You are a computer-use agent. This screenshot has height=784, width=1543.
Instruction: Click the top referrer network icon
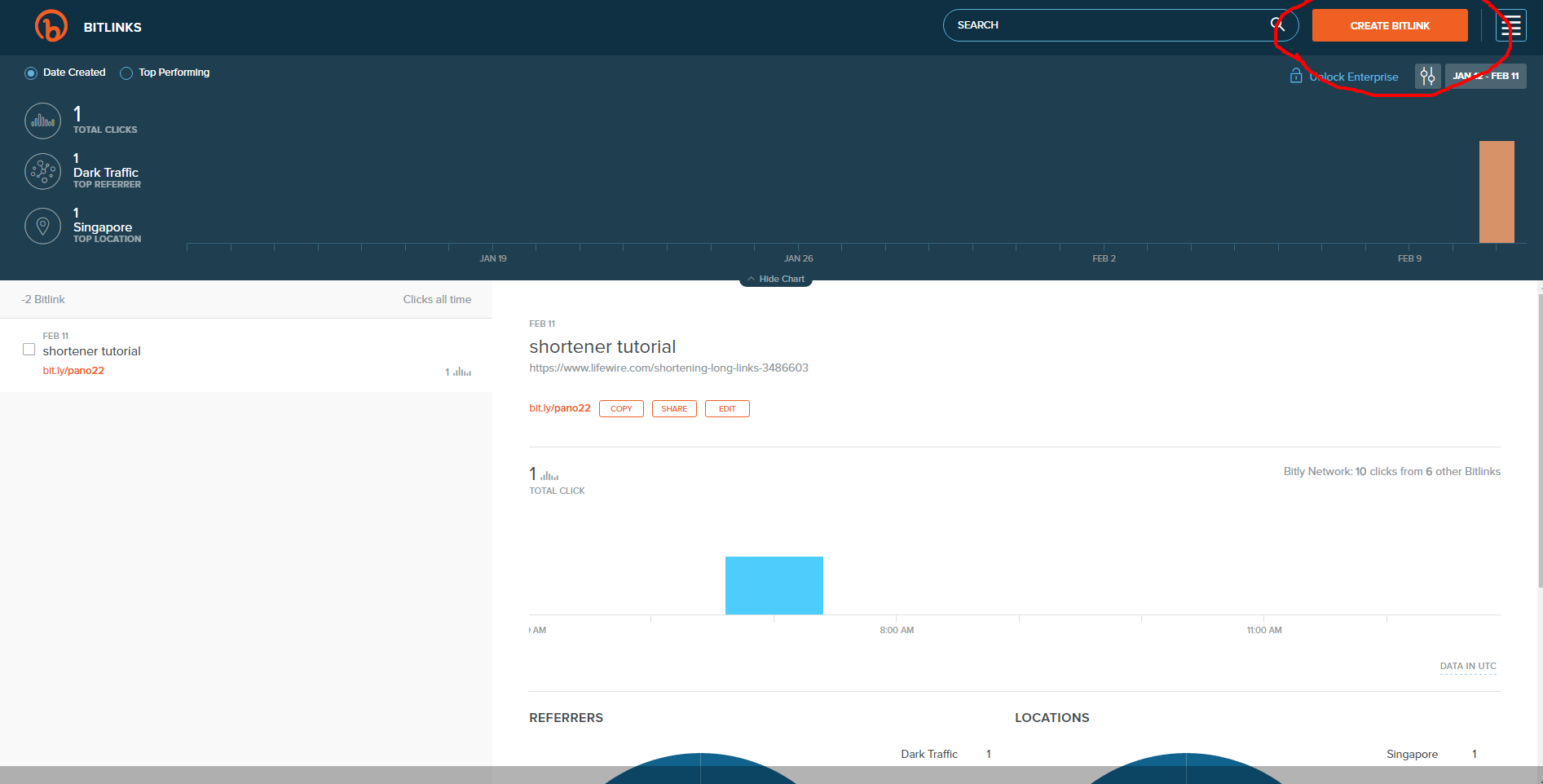point(42,172)
